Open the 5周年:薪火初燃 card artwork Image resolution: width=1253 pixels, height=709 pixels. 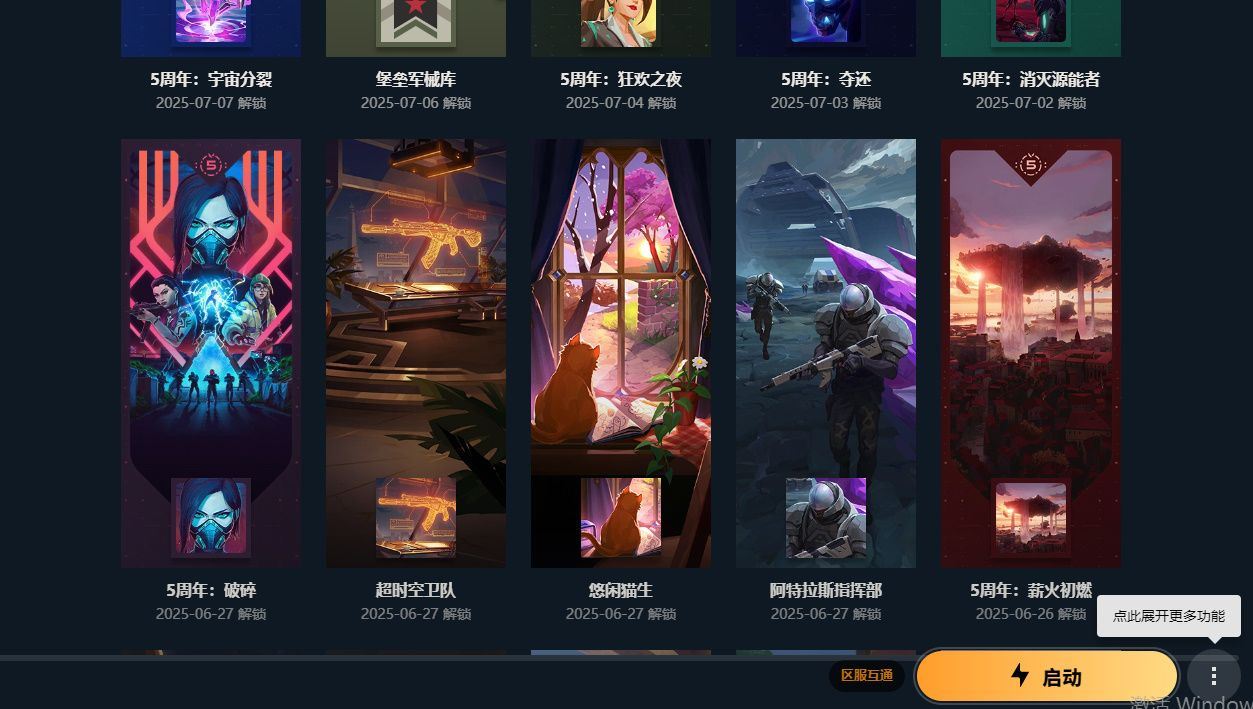[1031, 353]
